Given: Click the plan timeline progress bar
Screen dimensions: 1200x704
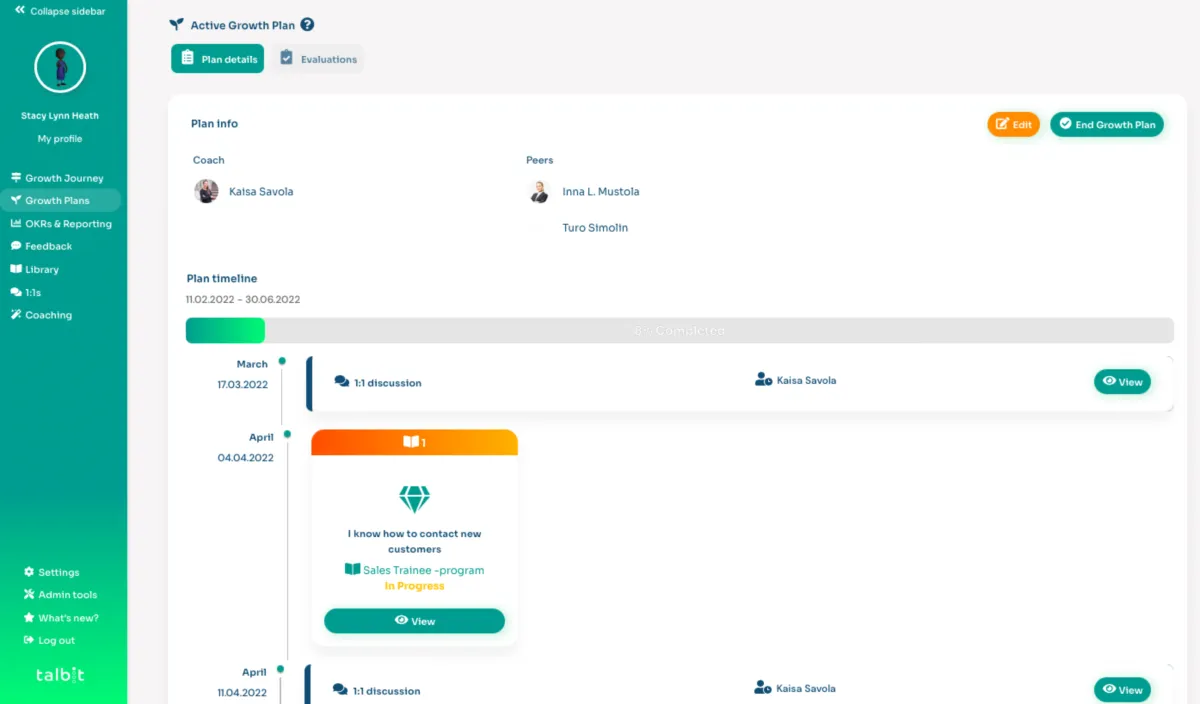Looking at the screenshot, I should [x=680, y=330].
